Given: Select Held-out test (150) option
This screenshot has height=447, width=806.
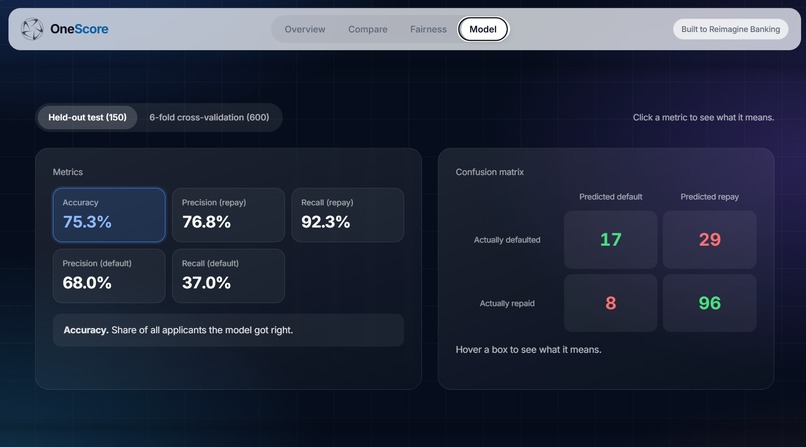Looking at the screenshot, I should (x=87, y=117).
